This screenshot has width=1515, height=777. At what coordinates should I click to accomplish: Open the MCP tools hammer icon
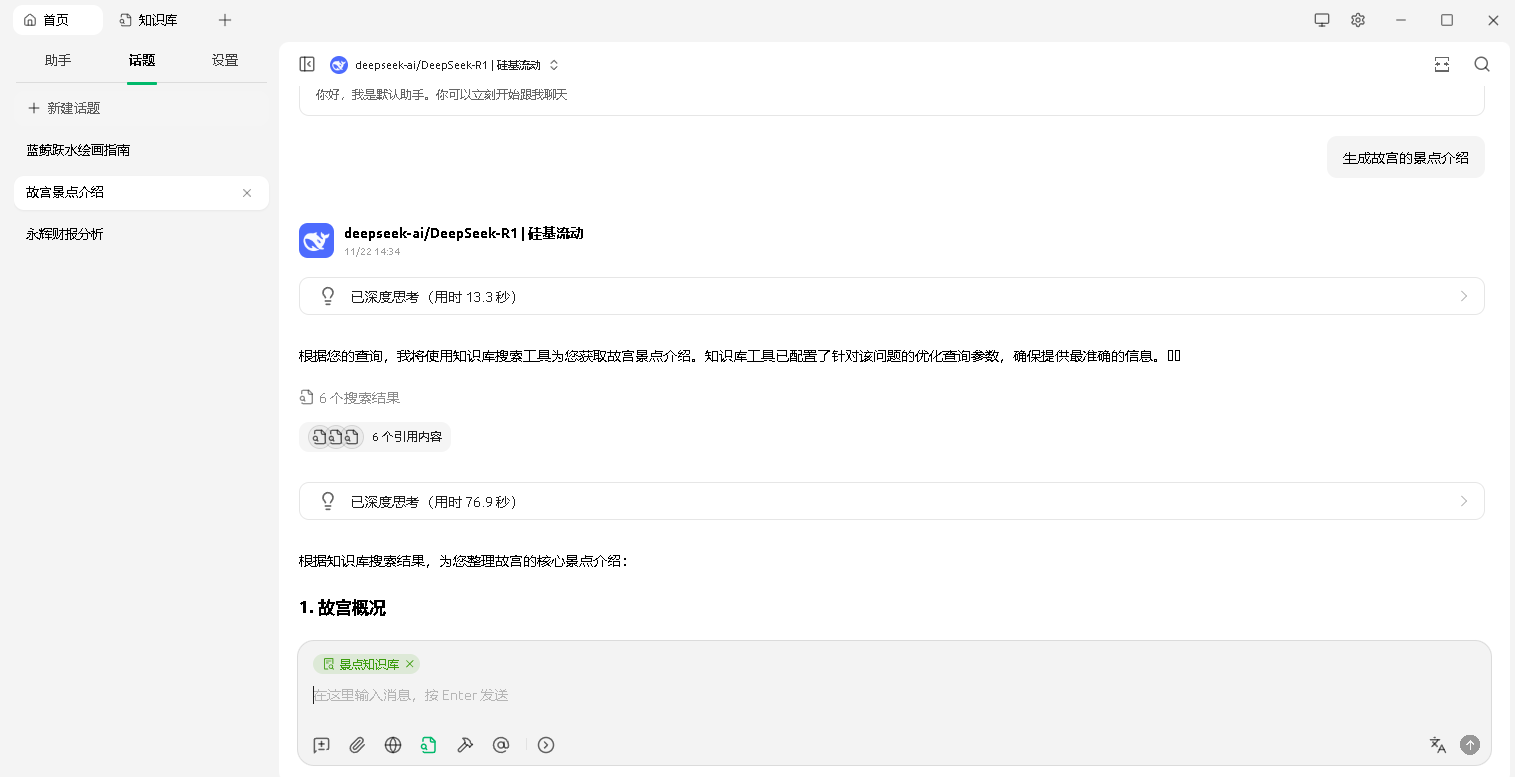tap(465, 745)
